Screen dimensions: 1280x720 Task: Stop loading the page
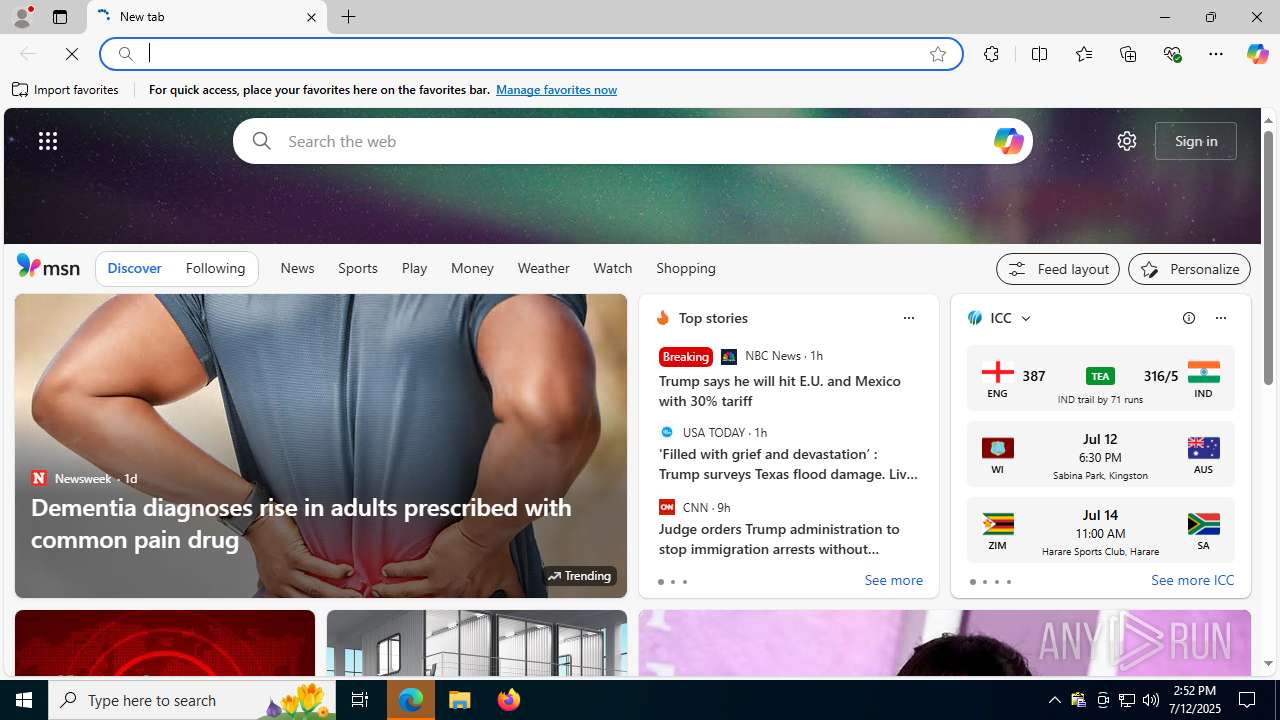(x=72, y=54)
